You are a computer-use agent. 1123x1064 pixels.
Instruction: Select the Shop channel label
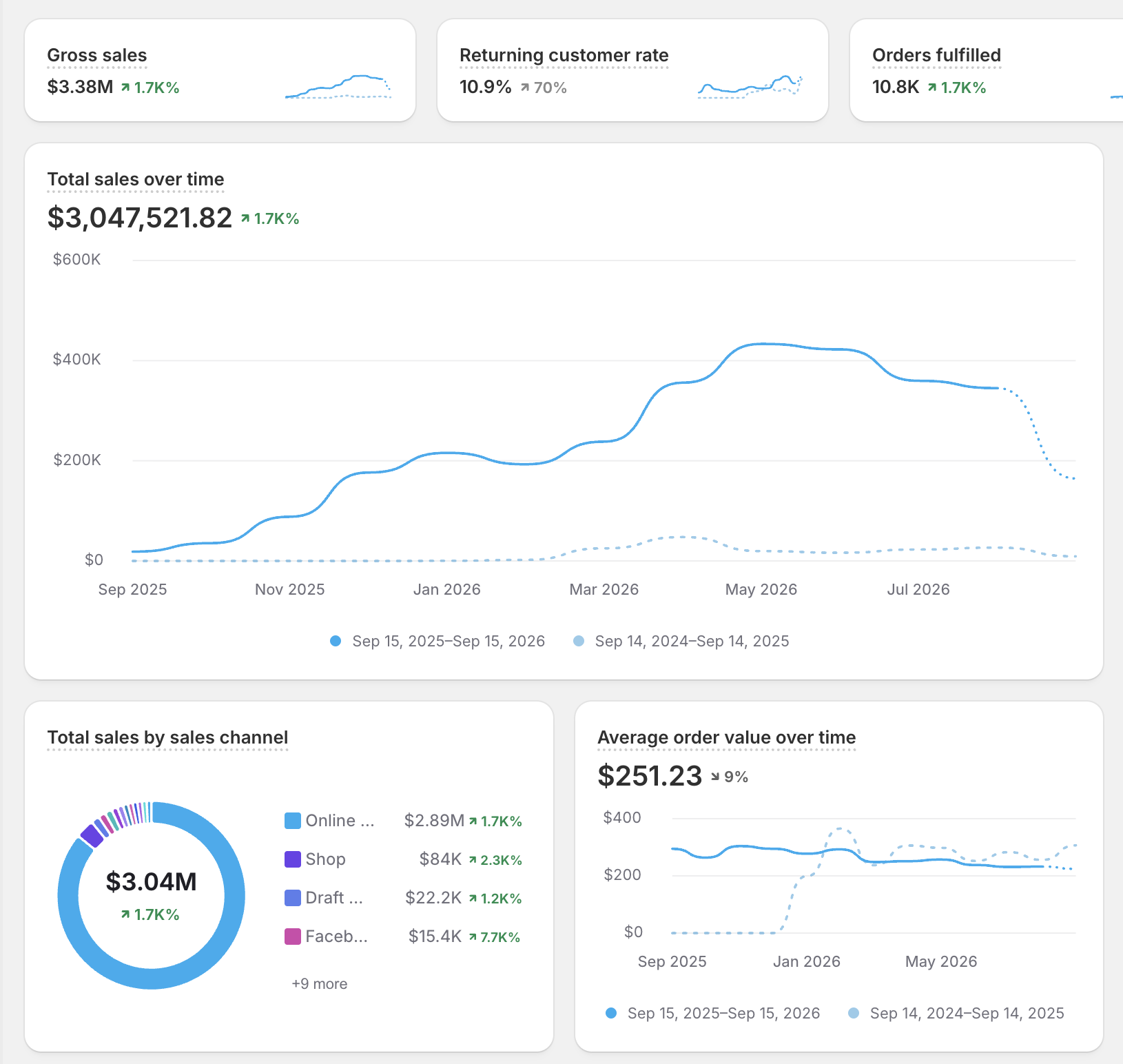click(x=326, y=859)
